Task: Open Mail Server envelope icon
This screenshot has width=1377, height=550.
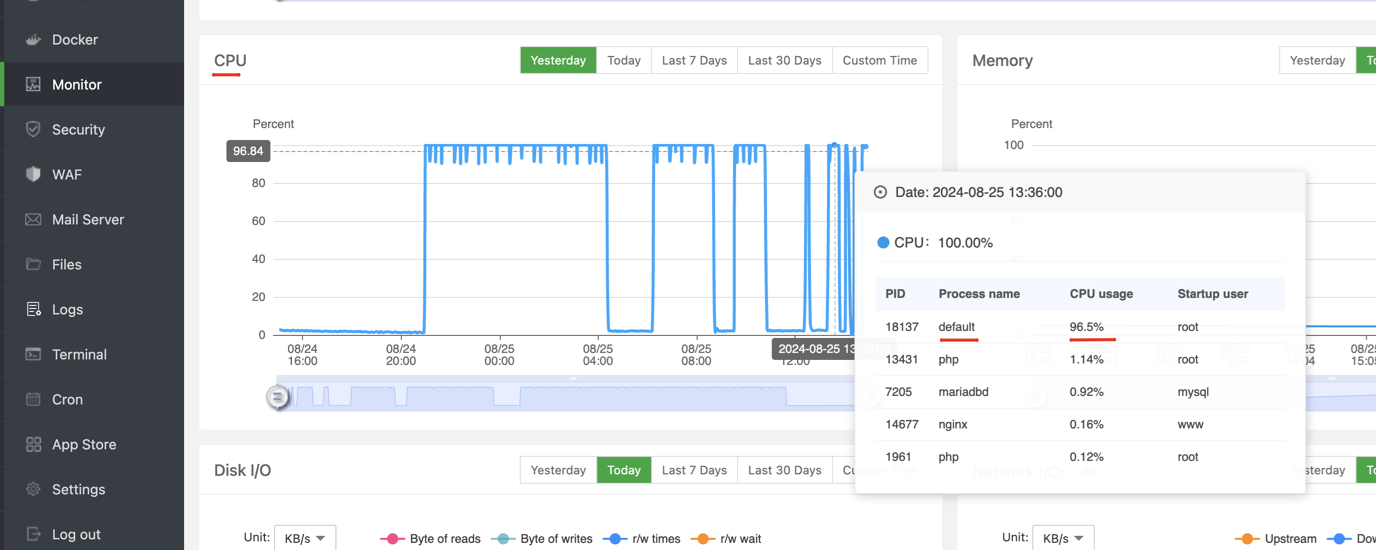Action: 33,220
